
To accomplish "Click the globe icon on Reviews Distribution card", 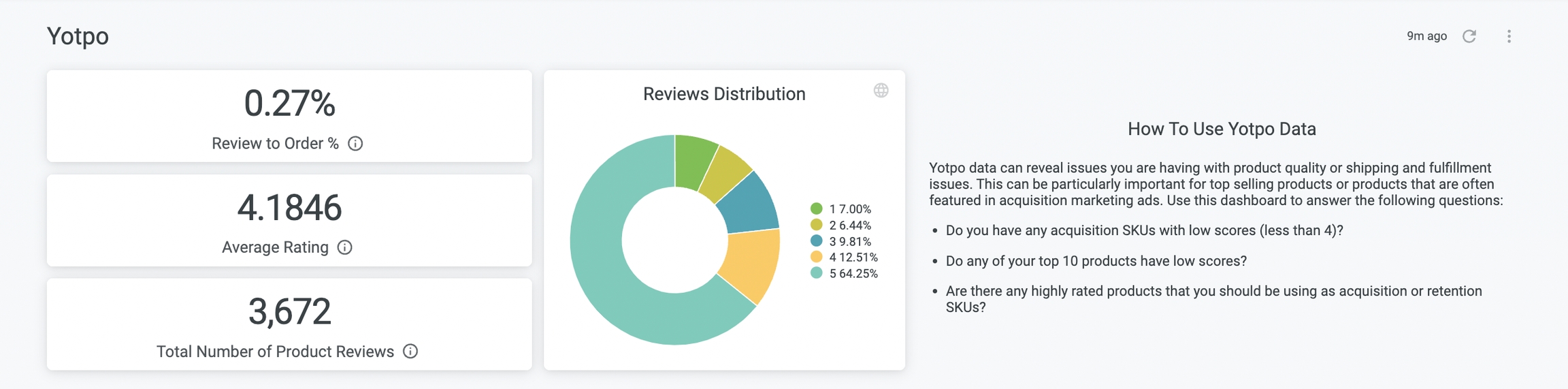I will [881, 91].
